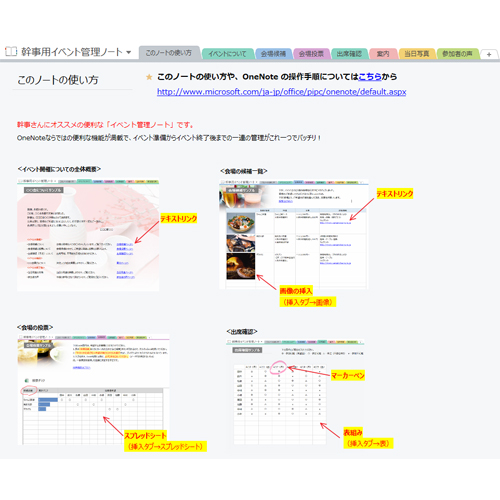Click the 表組み yellow label
Viewport: 500px width, 500px height.
(353, 433)
